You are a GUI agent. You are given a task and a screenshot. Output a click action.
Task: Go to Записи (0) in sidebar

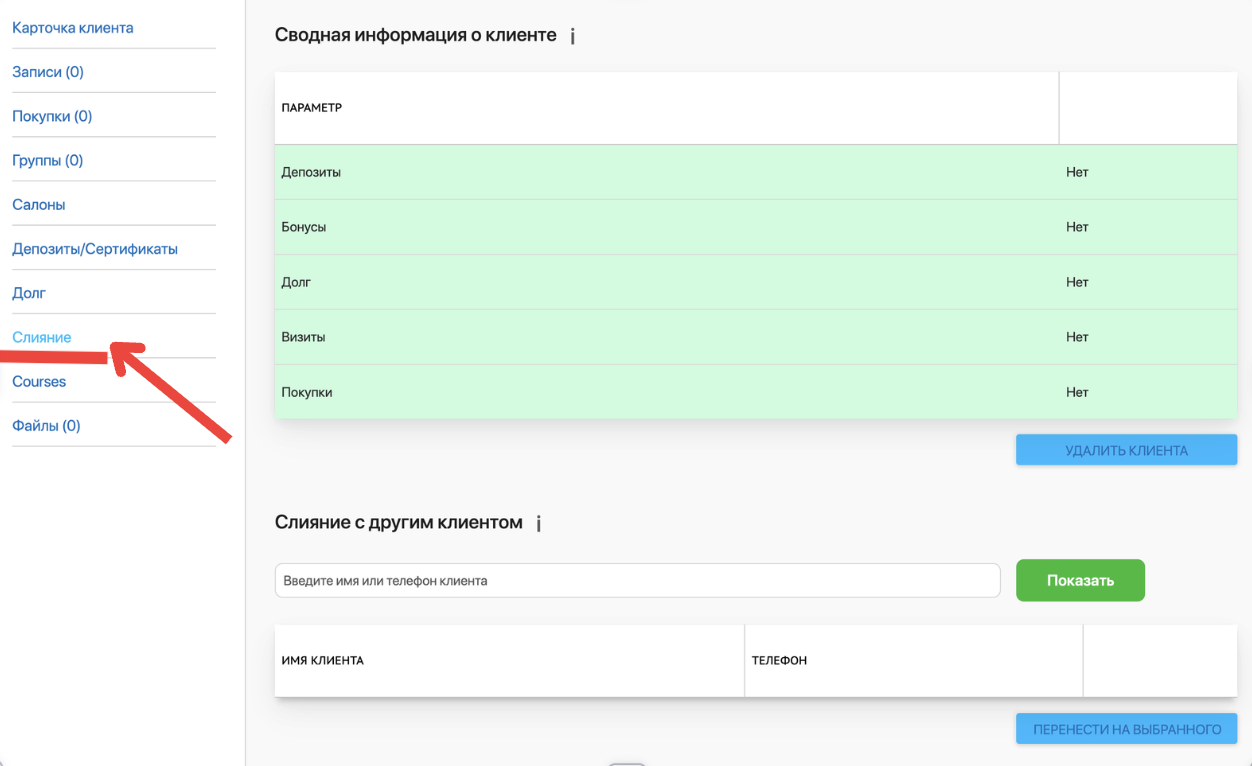tap(48, 72)
